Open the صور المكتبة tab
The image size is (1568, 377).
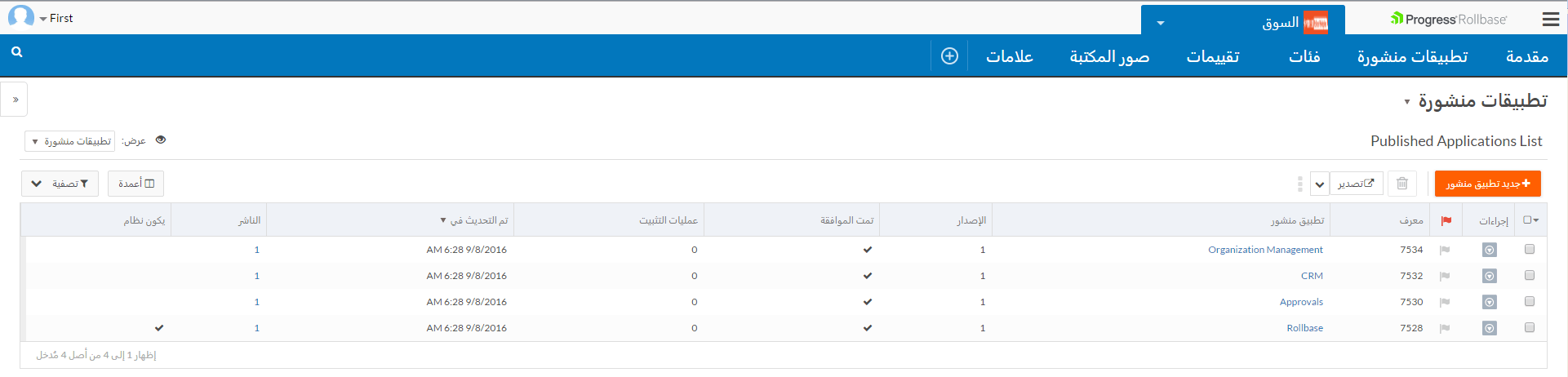(x=1109, y=56)
